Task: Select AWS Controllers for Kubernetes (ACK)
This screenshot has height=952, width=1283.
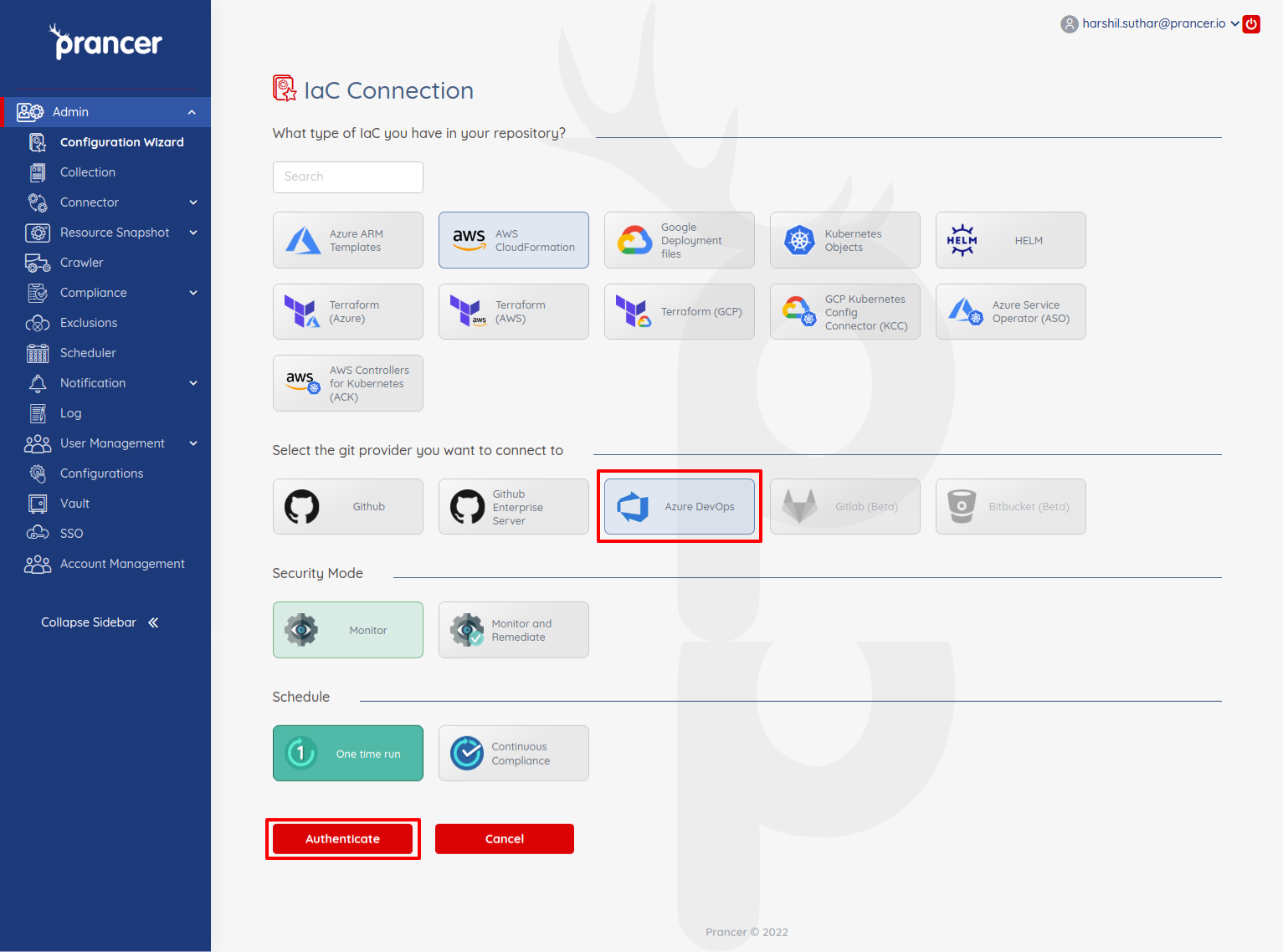Action: (348, 383)
